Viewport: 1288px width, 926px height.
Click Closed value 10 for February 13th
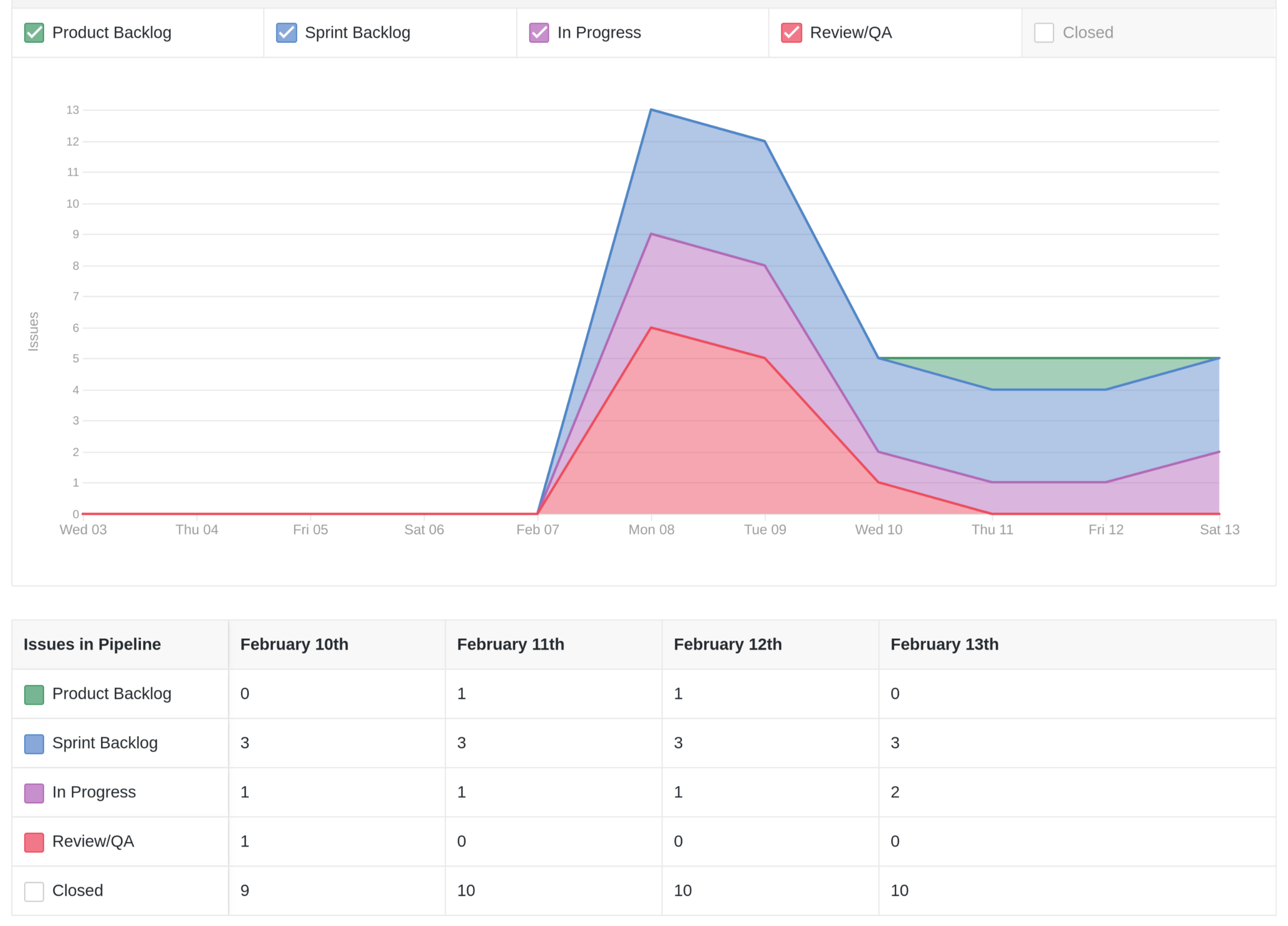899,890
